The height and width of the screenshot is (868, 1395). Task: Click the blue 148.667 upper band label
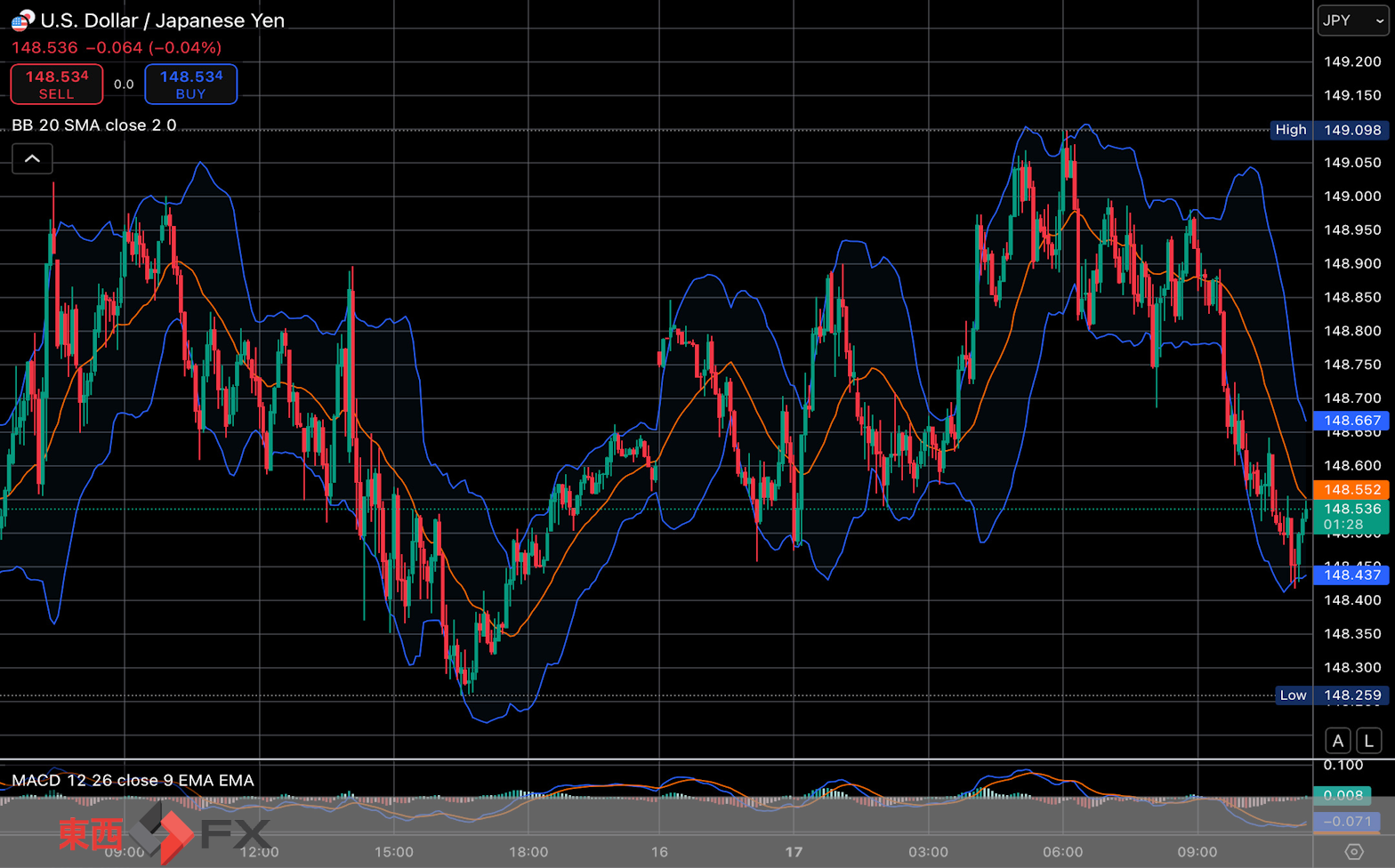click(x=1351, y=421)
